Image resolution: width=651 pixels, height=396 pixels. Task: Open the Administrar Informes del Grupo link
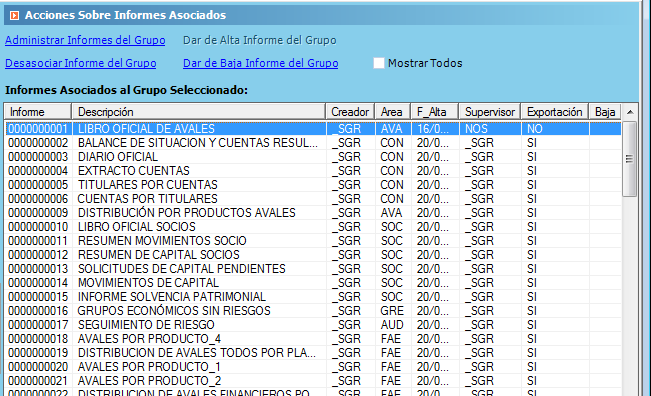point(85,40)
